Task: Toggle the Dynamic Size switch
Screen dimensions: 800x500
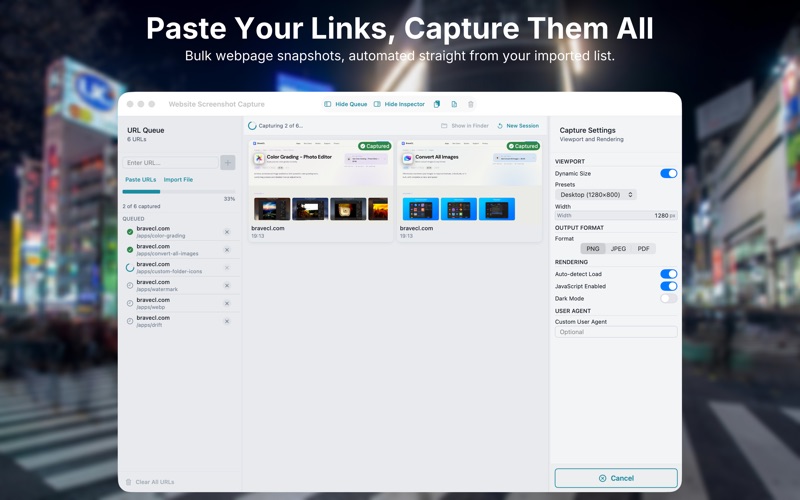Action: [668, 173]
